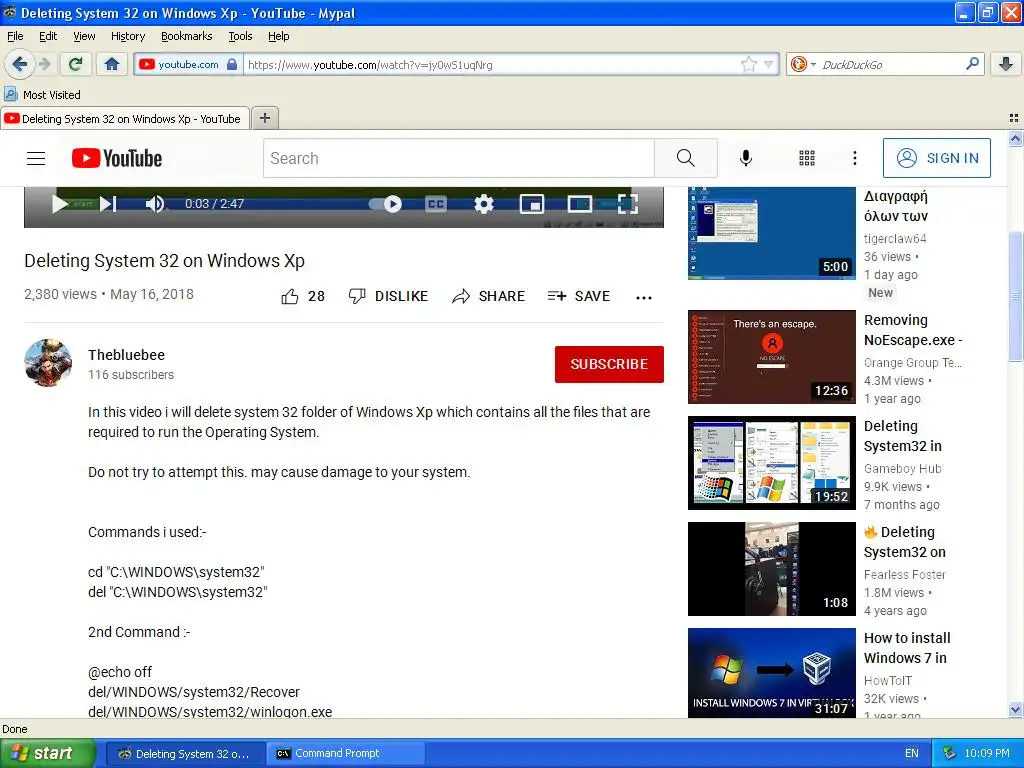Image resolution: width=1024 pixels, height=768 pixels.
Task: Click the YouTube search magnifier button
Action: click(x=686, y=158)
